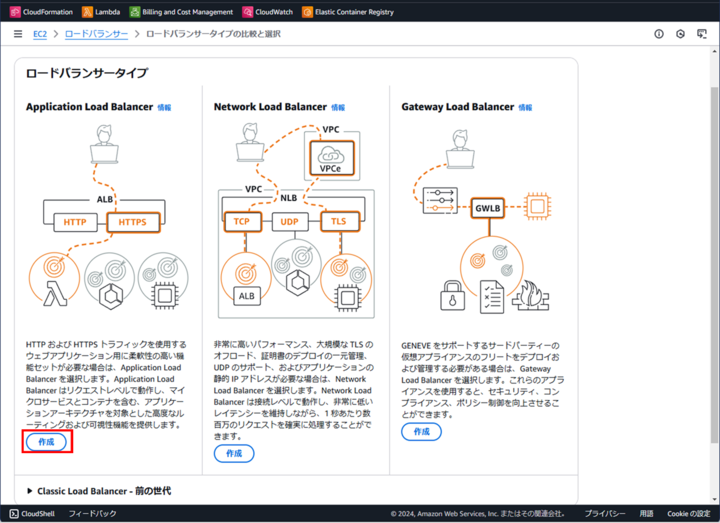Open Cookie の設定 in the footer
720x523 pixels.
(x=689, y=513)
